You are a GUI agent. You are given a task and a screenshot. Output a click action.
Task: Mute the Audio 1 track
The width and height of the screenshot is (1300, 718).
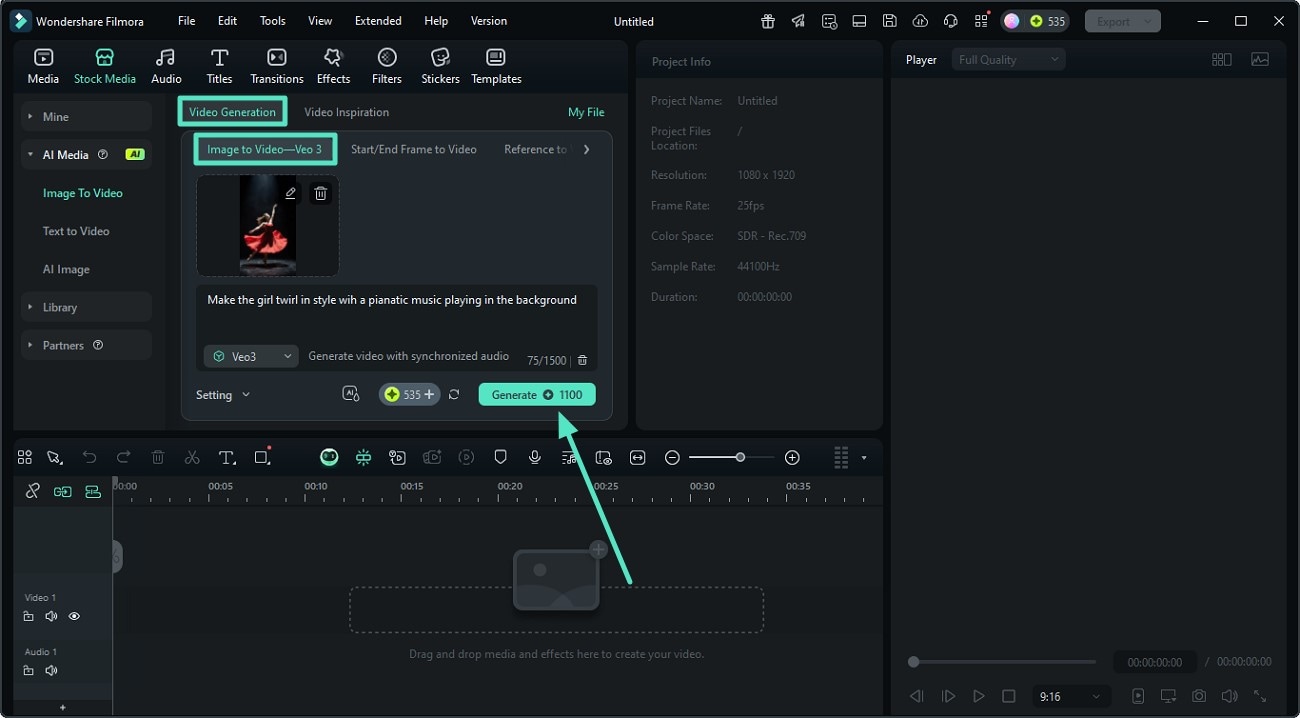click(51, 670)
